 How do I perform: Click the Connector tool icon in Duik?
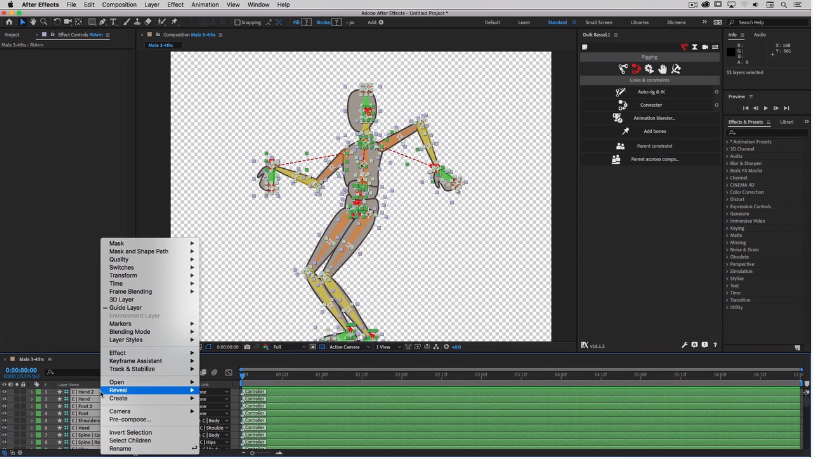(x=621, y=105)
